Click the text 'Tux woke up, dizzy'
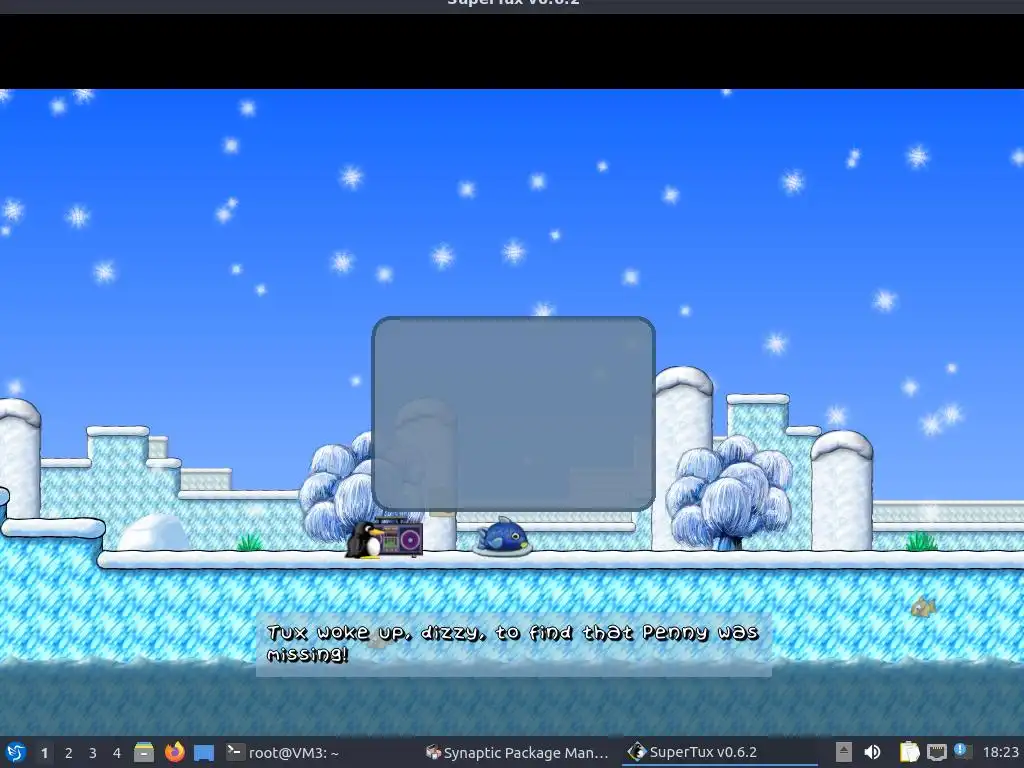Screen dimensions: 1024x768 [377, 632]
